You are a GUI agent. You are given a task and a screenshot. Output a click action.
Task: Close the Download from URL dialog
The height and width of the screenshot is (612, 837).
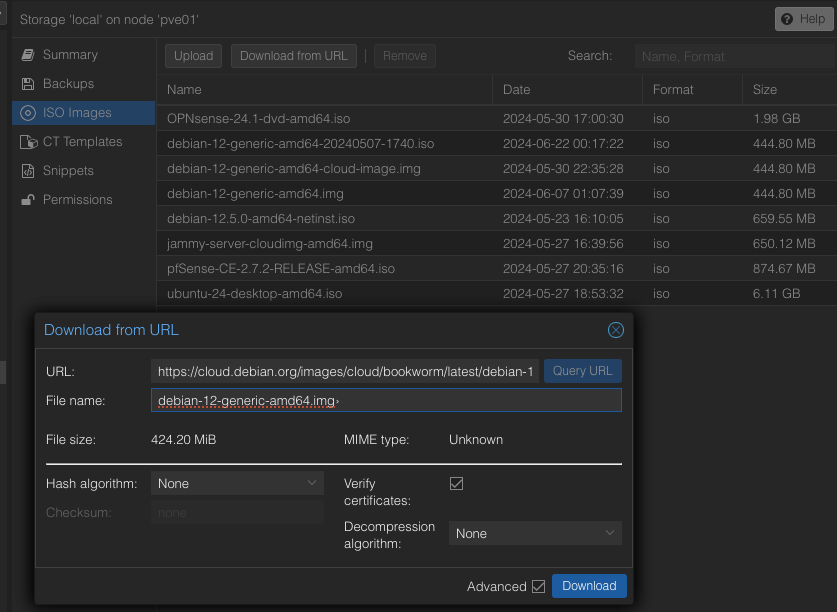[x=616, y=330]
